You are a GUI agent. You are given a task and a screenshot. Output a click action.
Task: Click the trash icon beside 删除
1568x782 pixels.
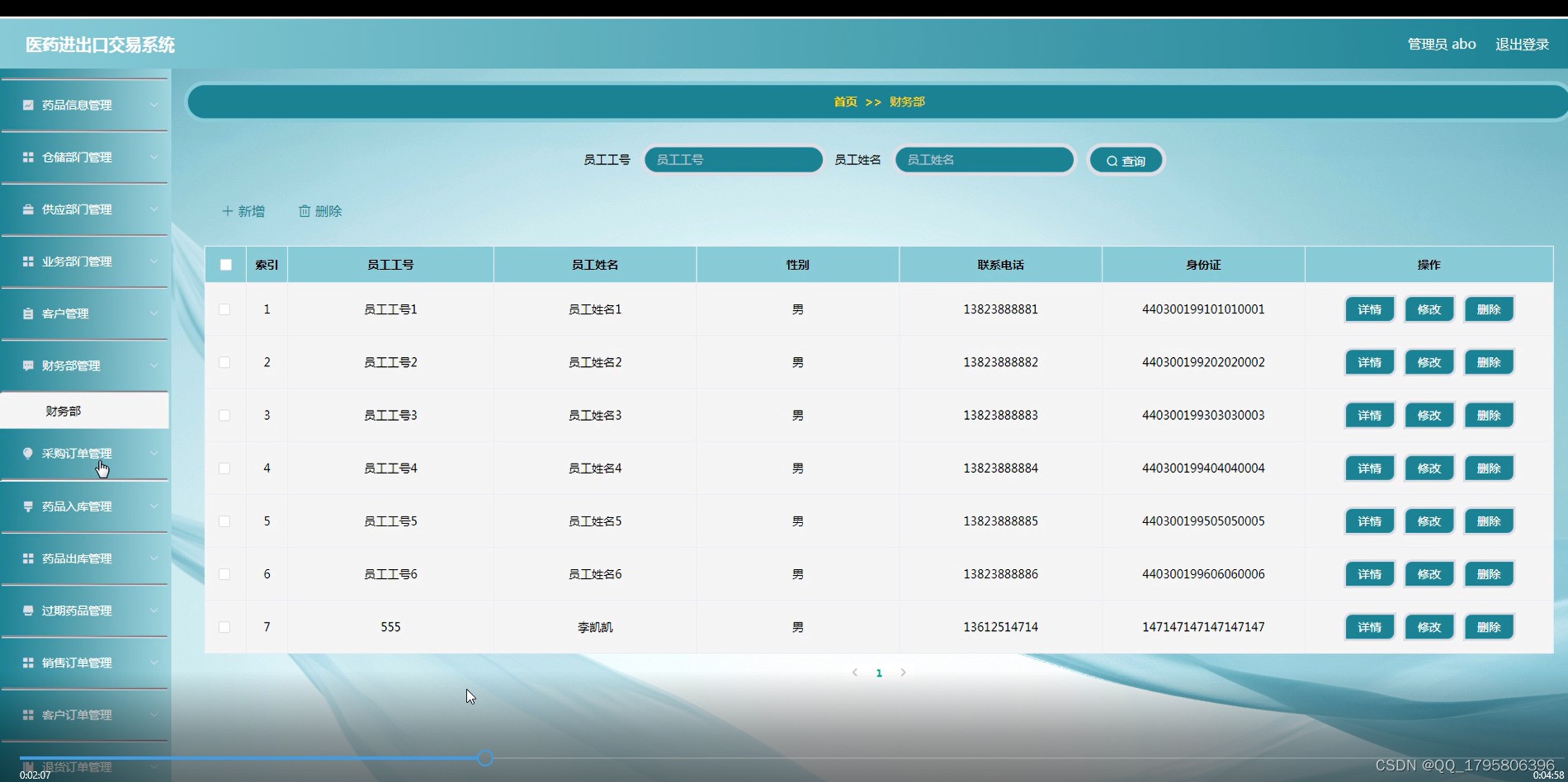pyautogui.click(x=305, y=211)
